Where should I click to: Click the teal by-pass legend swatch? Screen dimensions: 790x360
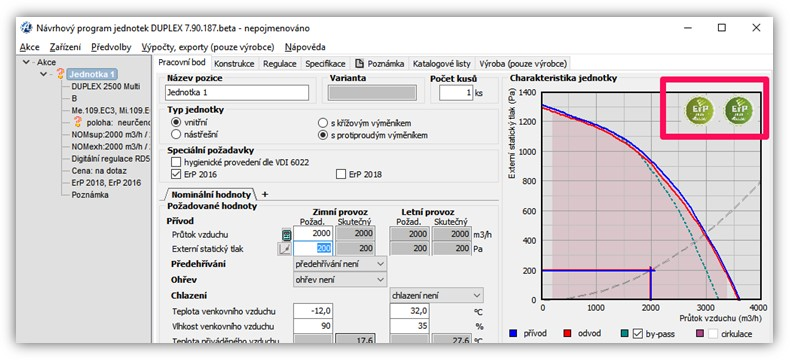pos(625,333)
